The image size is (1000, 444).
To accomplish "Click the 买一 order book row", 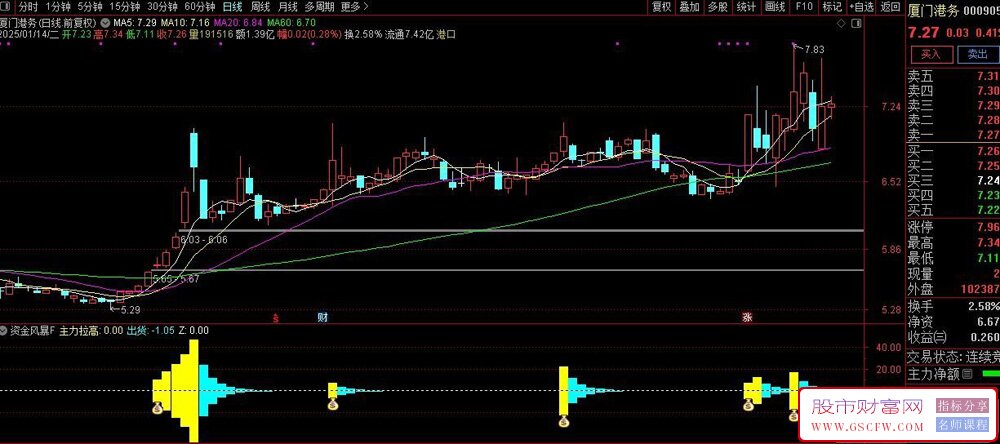I will (953, 151).
